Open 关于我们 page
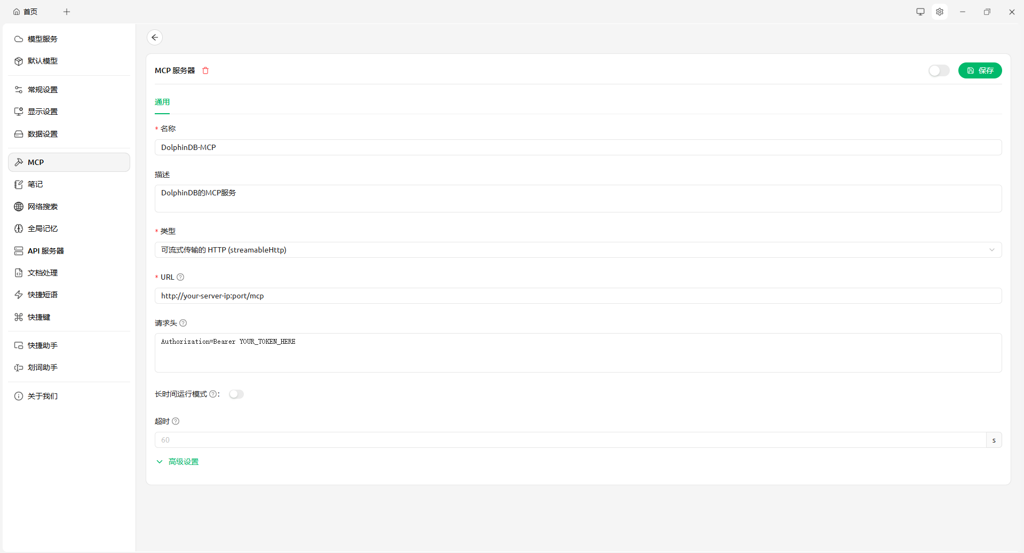Screen dimensions: 1024x553 click(x=43, y=396)
